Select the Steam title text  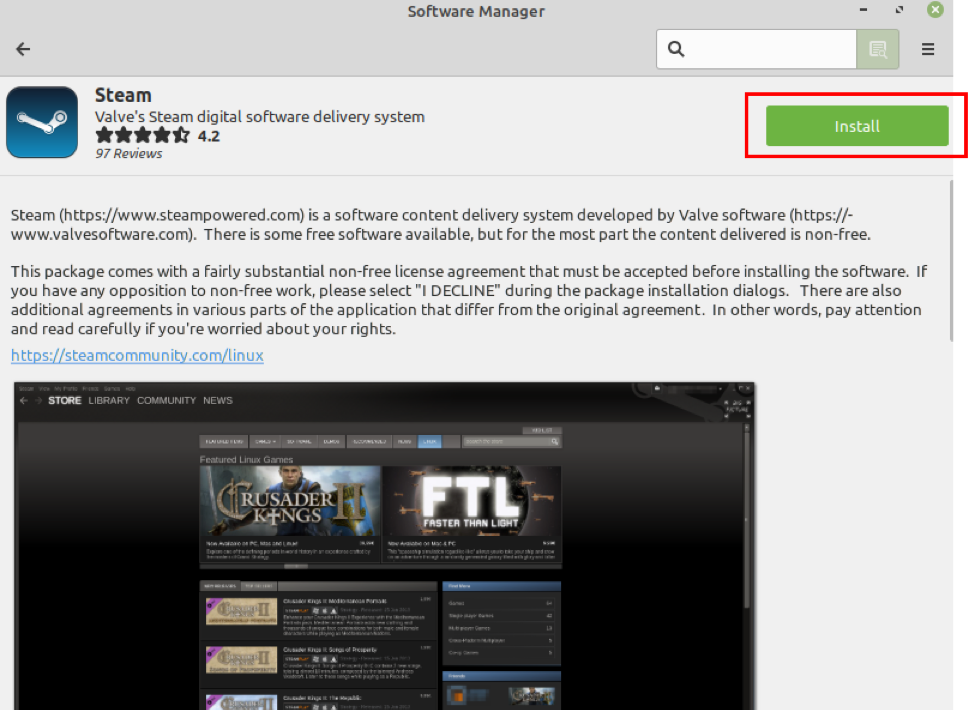pyautogui.click(x=123, y=95)
